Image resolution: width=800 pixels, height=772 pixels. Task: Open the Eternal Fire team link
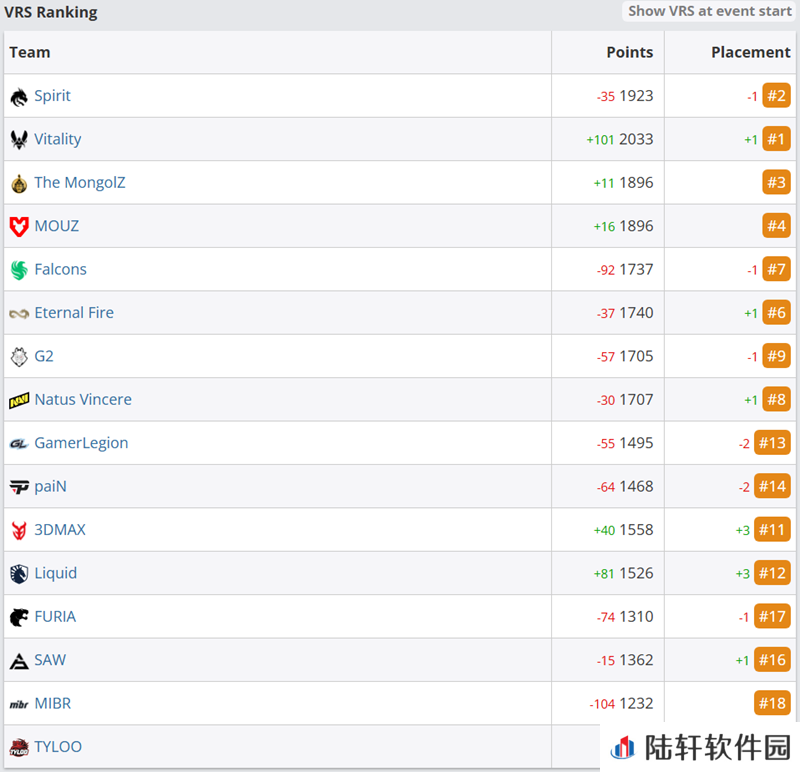pos(74,313)
